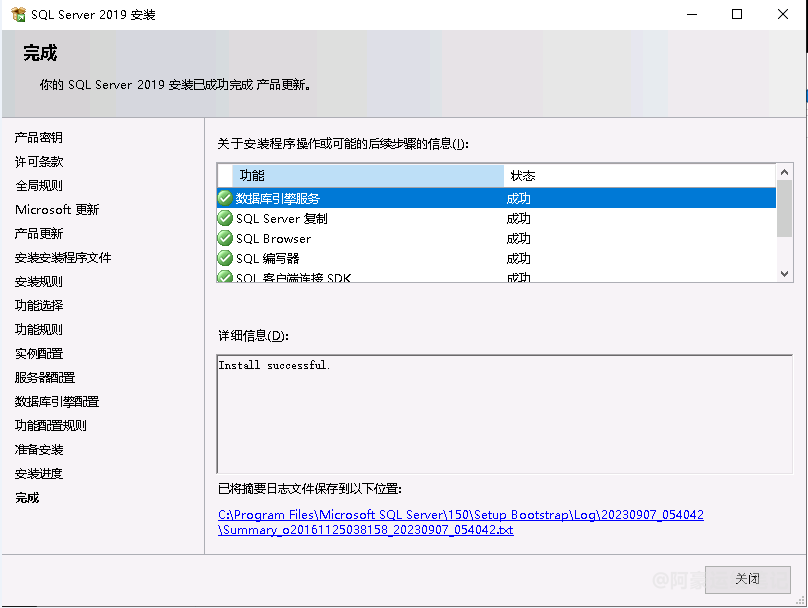Viewport: 808px width, 608px height.
Task: Click the 服务器配置 step
Action: pos(45,378)
